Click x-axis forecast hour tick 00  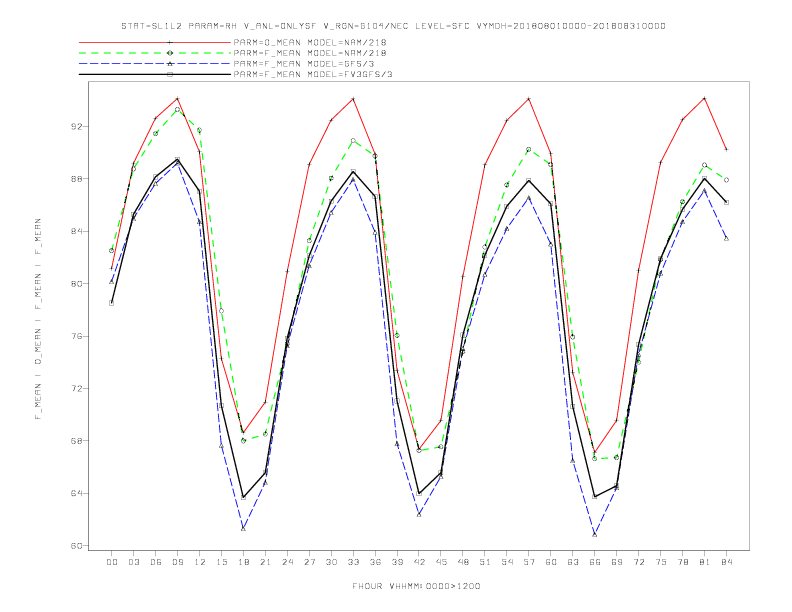pyautogui.click(x=112, y=562)
